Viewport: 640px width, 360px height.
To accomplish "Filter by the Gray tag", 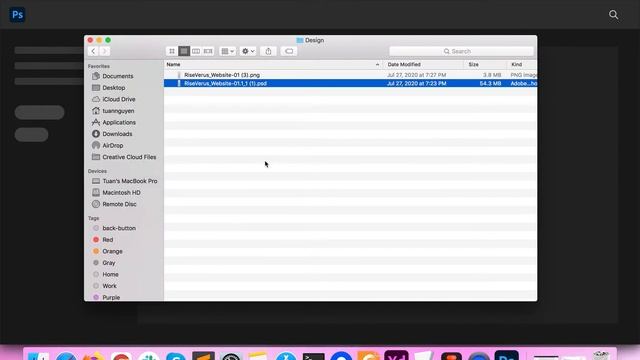I will (x=109, y=263).
